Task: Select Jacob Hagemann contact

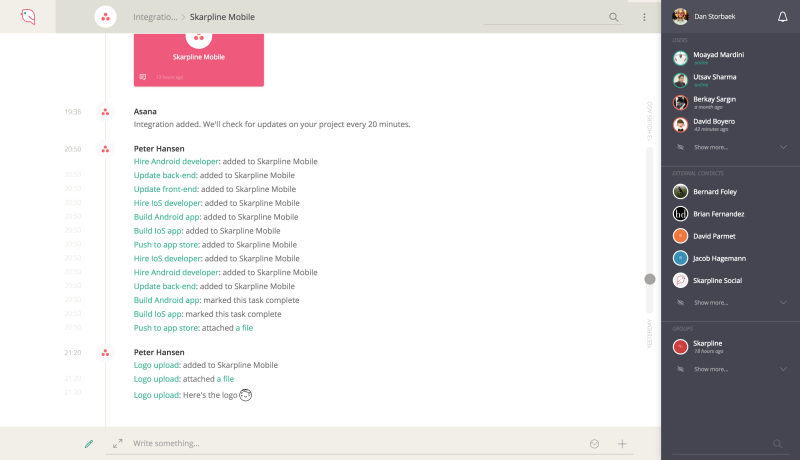Action: (719, 259)
